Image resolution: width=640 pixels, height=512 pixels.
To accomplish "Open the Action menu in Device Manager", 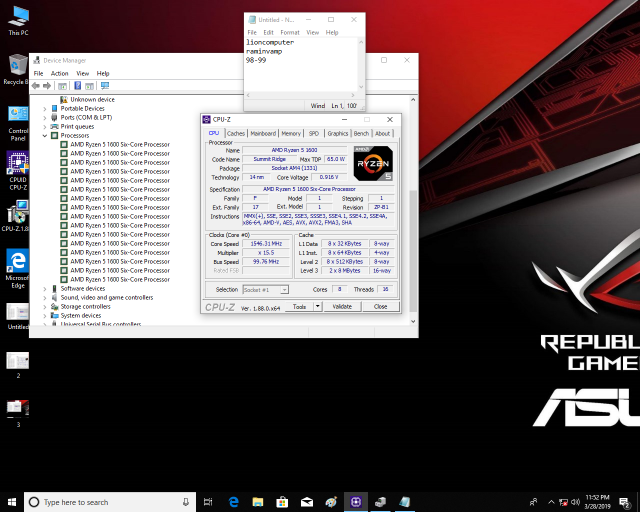I will 59,73.
